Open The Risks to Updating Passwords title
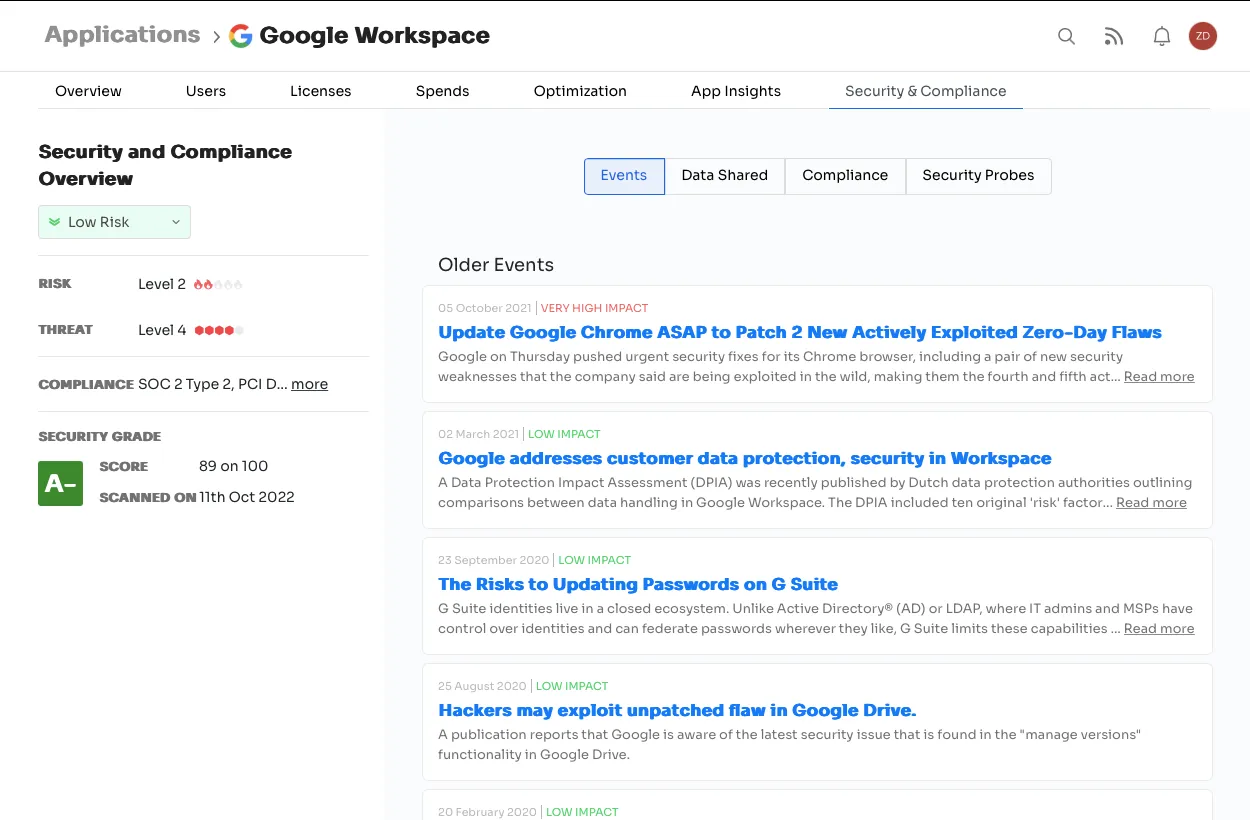The height and width of the screenshot is (820, 1250). pos(638,584)
